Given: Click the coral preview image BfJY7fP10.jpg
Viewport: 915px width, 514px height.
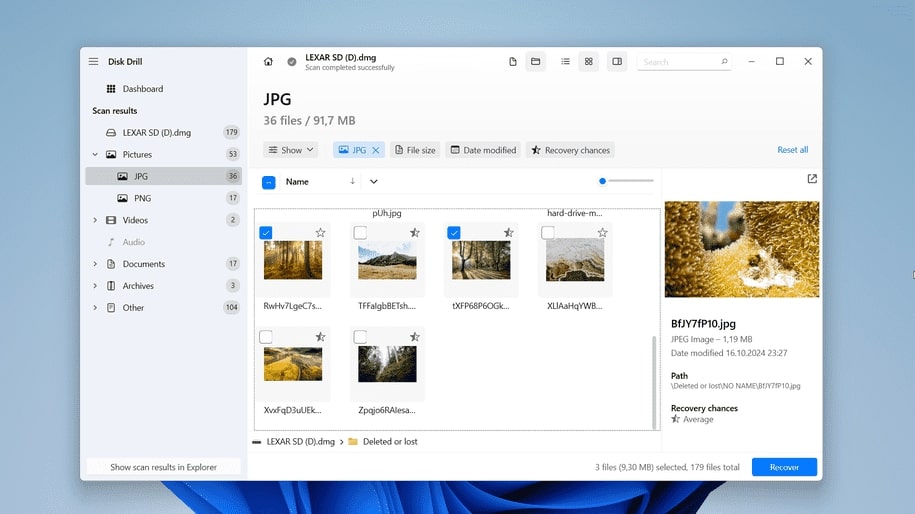Looking at the screenshot, I should point(742,249).
